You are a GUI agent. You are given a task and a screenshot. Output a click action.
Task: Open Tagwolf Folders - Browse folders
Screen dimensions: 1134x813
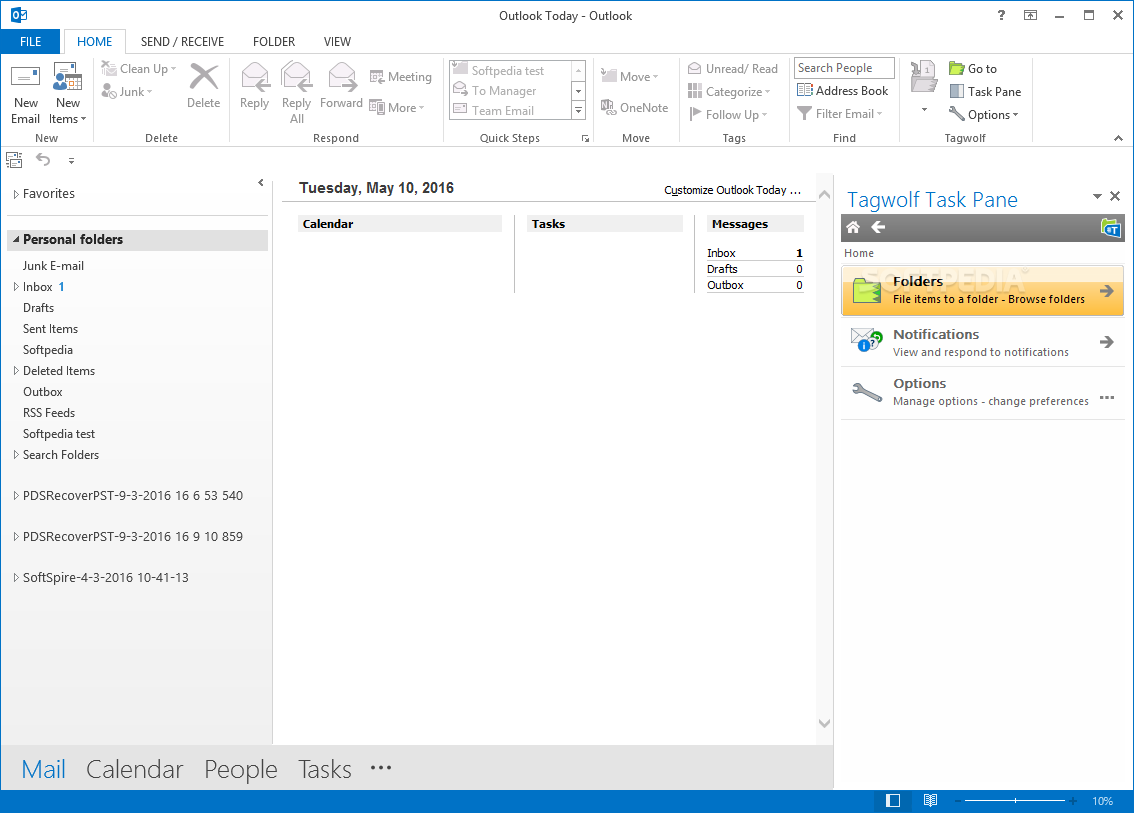pyautogui.click(x=982, y=291)
